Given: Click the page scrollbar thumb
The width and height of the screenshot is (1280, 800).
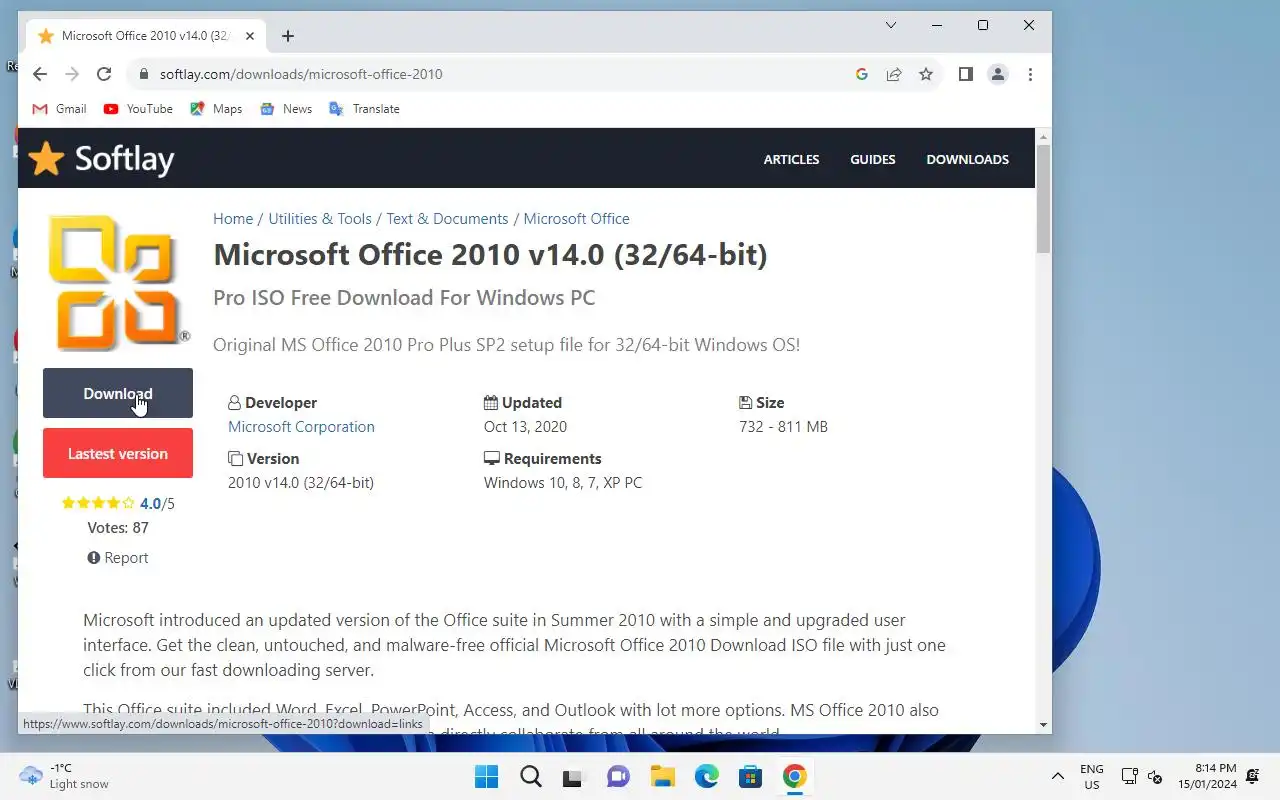Looking at the screenshot, I should pyautogui.click(x=1043, y=198).
